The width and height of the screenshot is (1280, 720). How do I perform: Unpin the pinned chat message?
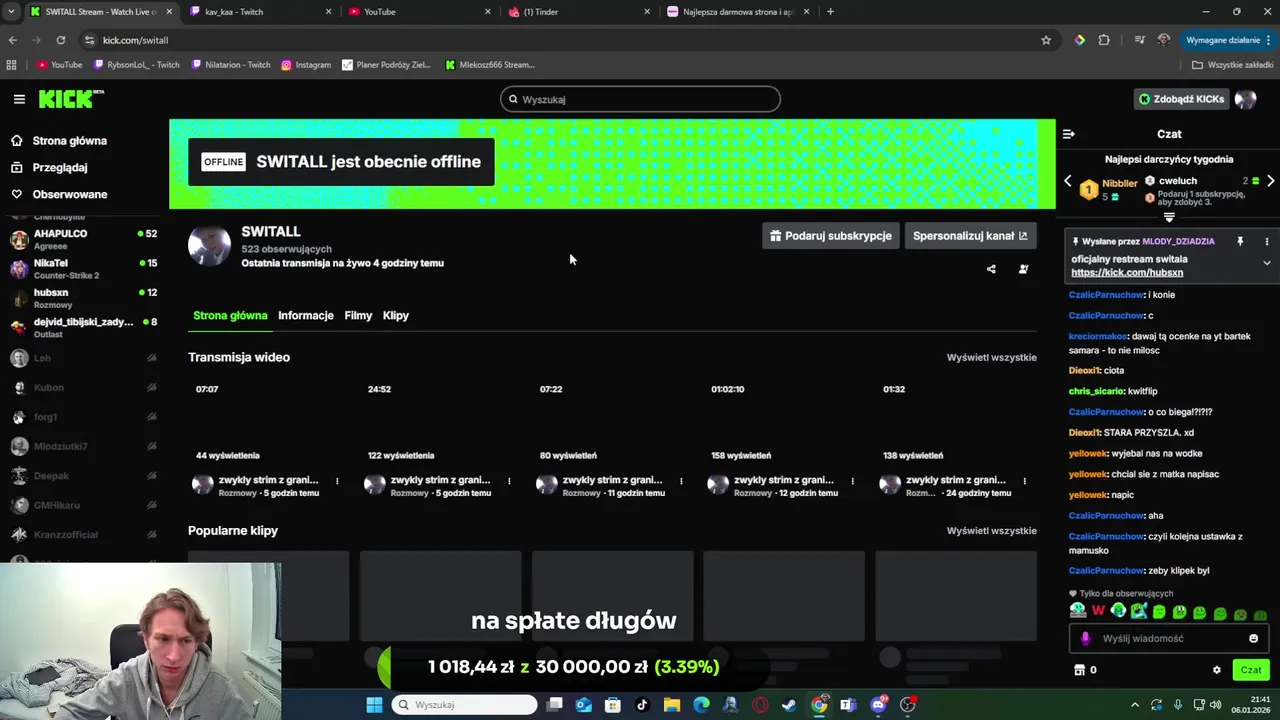click(1240, 241)
